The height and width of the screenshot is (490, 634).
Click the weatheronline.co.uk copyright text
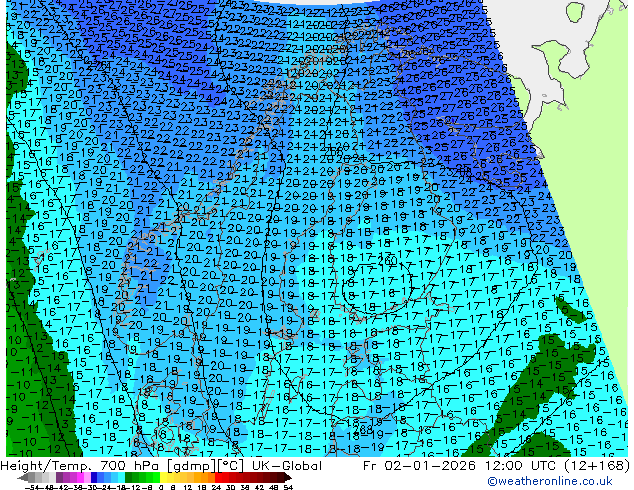(x=550, y=481)
